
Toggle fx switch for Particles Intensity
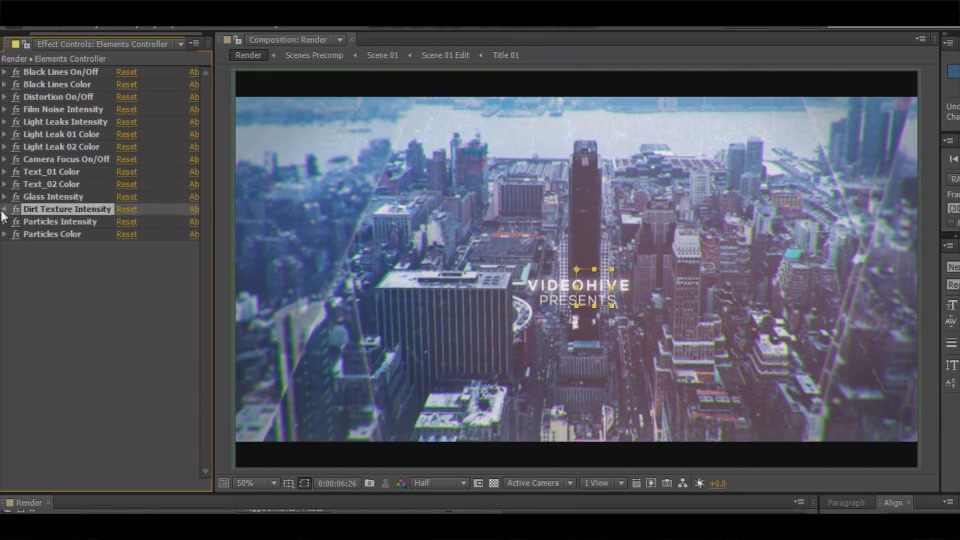click(x=16, y=222)
